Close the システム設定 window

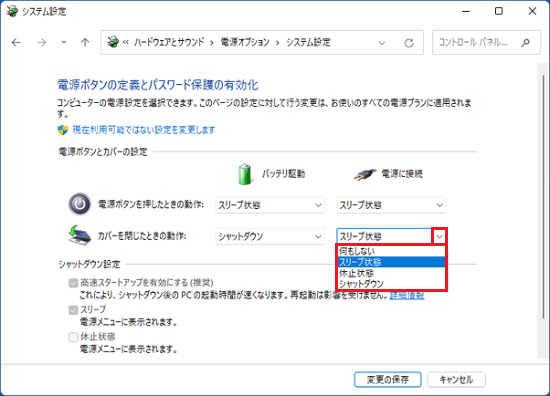point(532,11)
